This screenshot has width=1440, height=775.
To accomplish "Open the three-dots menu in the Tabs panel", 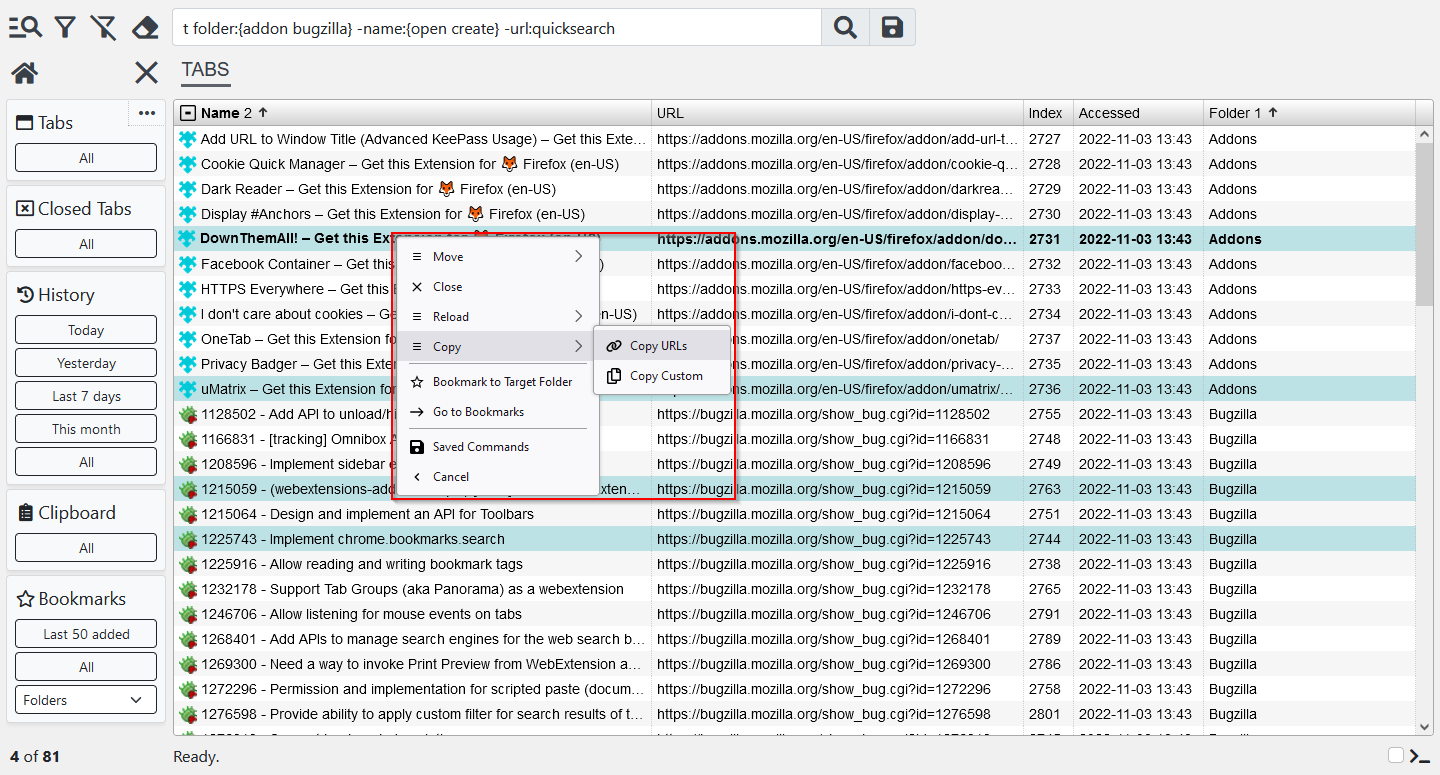I will tap(147, 113).
